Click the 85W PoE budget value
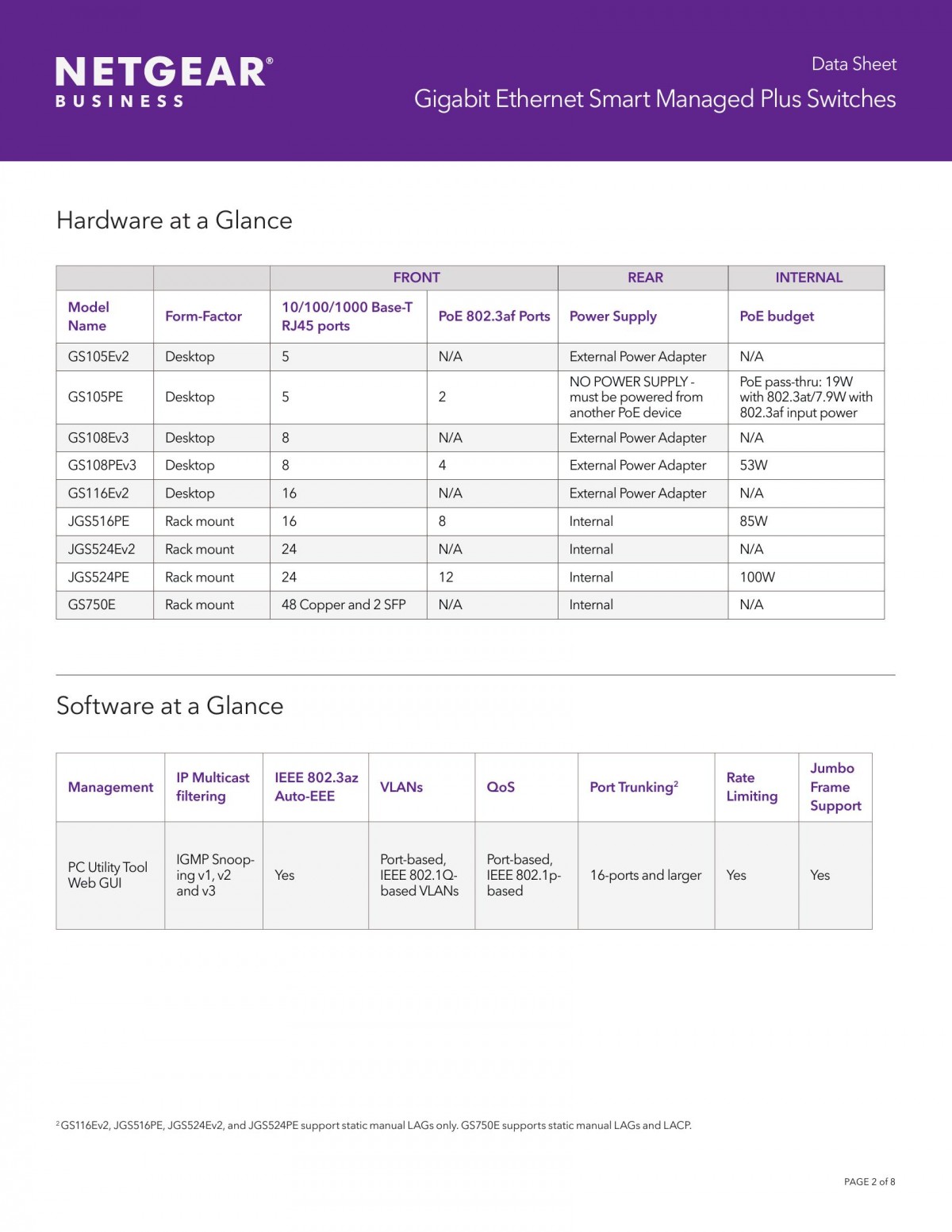 754,521
